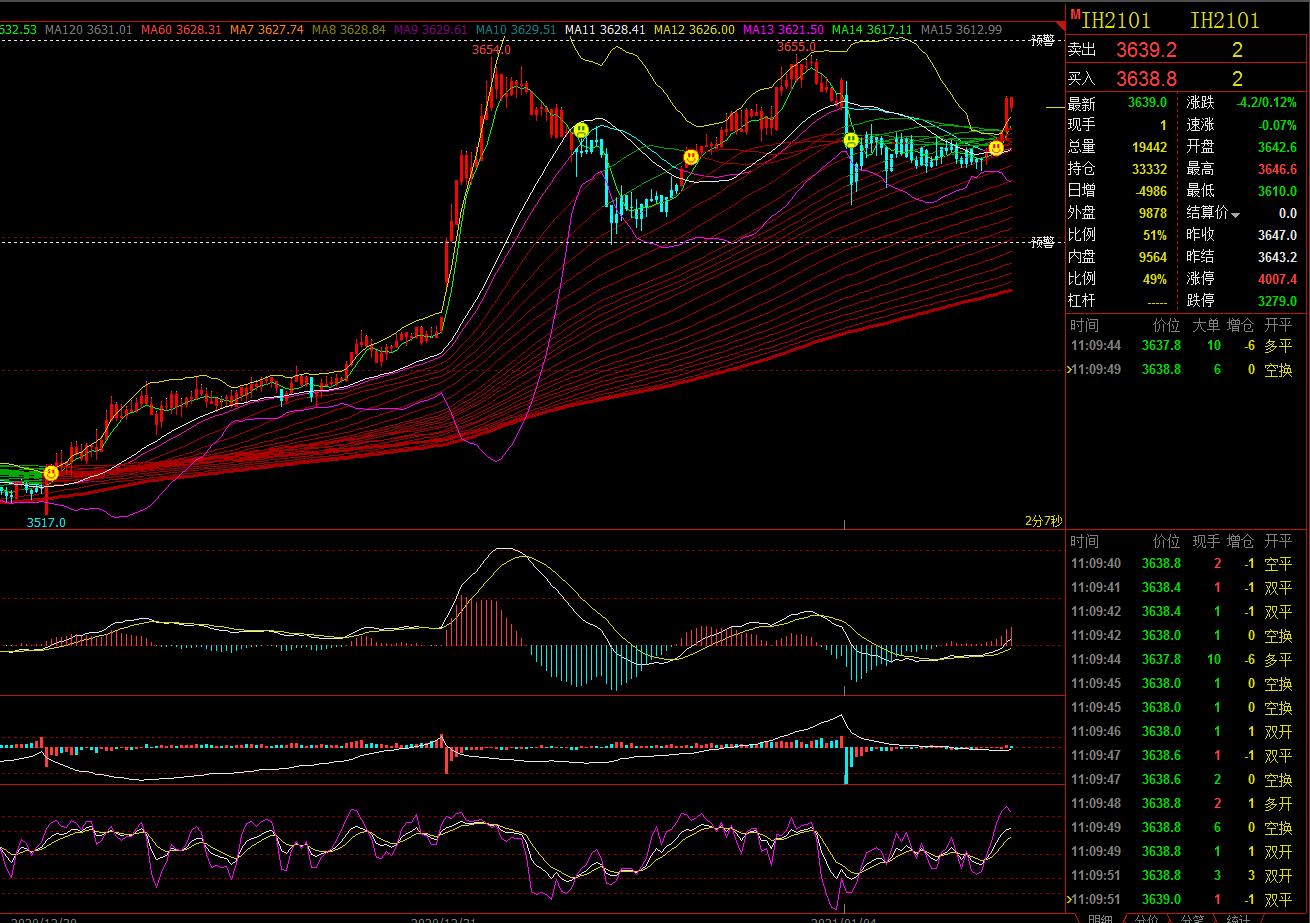The width and height of the screenshot is (1310, 923).
Task: Select the MA15 3612.99 indicator label
Action: 961,30
